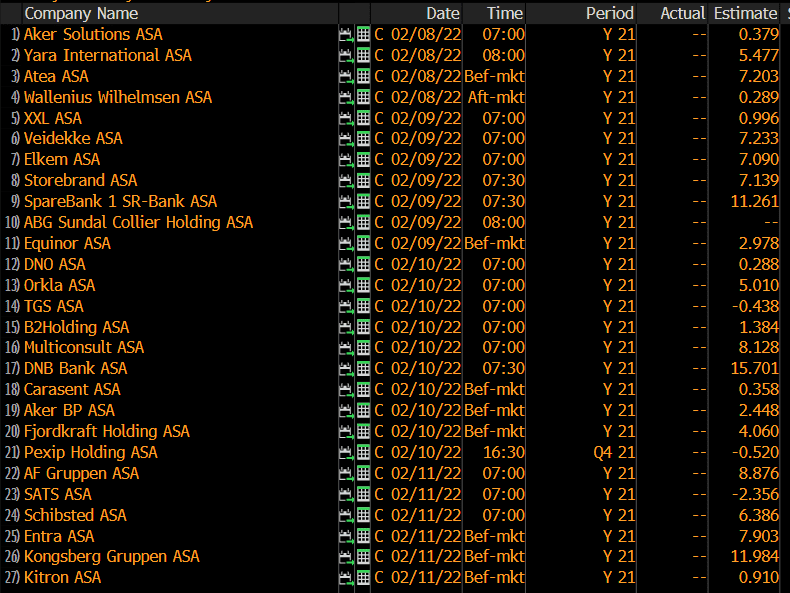This screenshot has height=593, width=790.
Task: Open Entra ASA company entry
Action: pyautogui.click(x=59, y=537)
